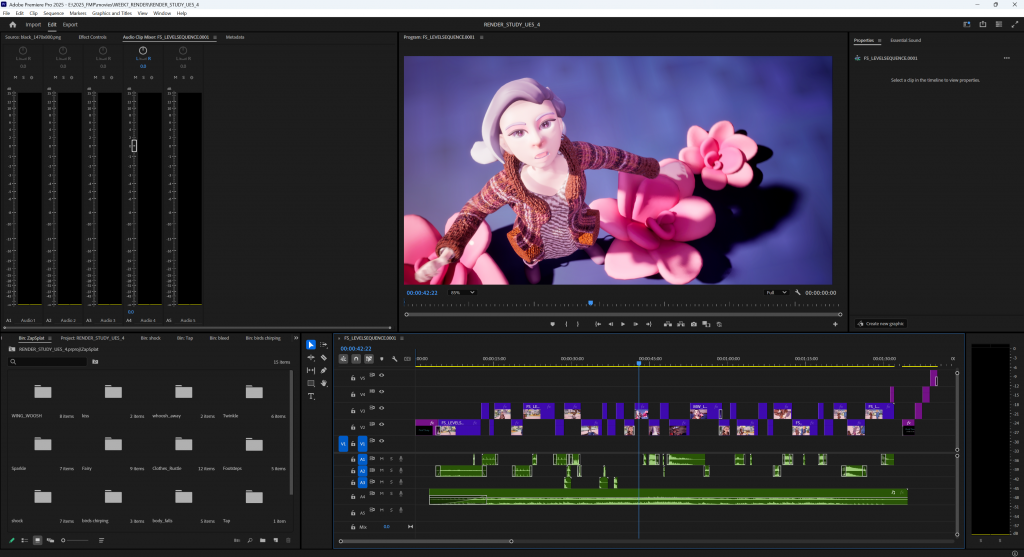Click the New Bin folder icon
The width and height of the screenshot is (1024, 557).
(261, 541)
